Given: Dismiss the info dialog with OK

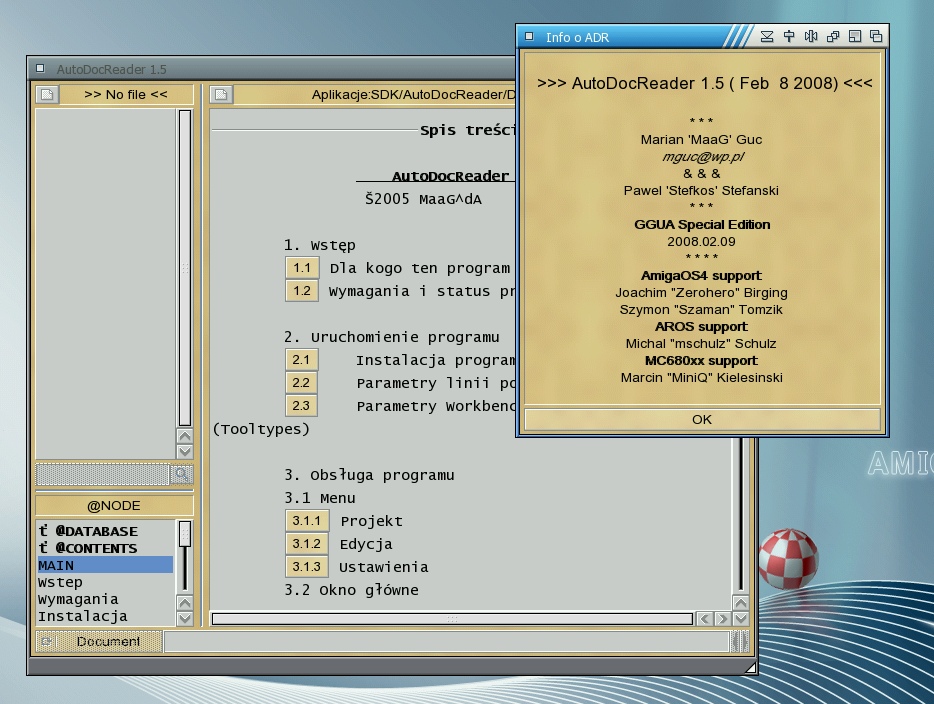Looking at the screenshot, I should tap(702, 419).
